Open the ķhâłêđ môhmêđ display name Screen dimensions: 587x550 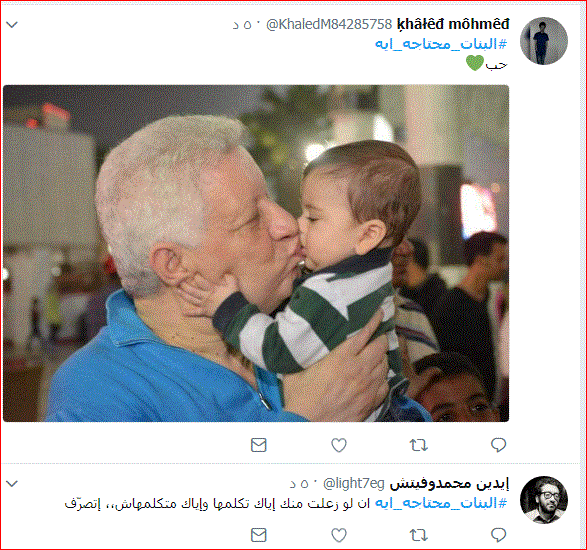pos(453,24)
